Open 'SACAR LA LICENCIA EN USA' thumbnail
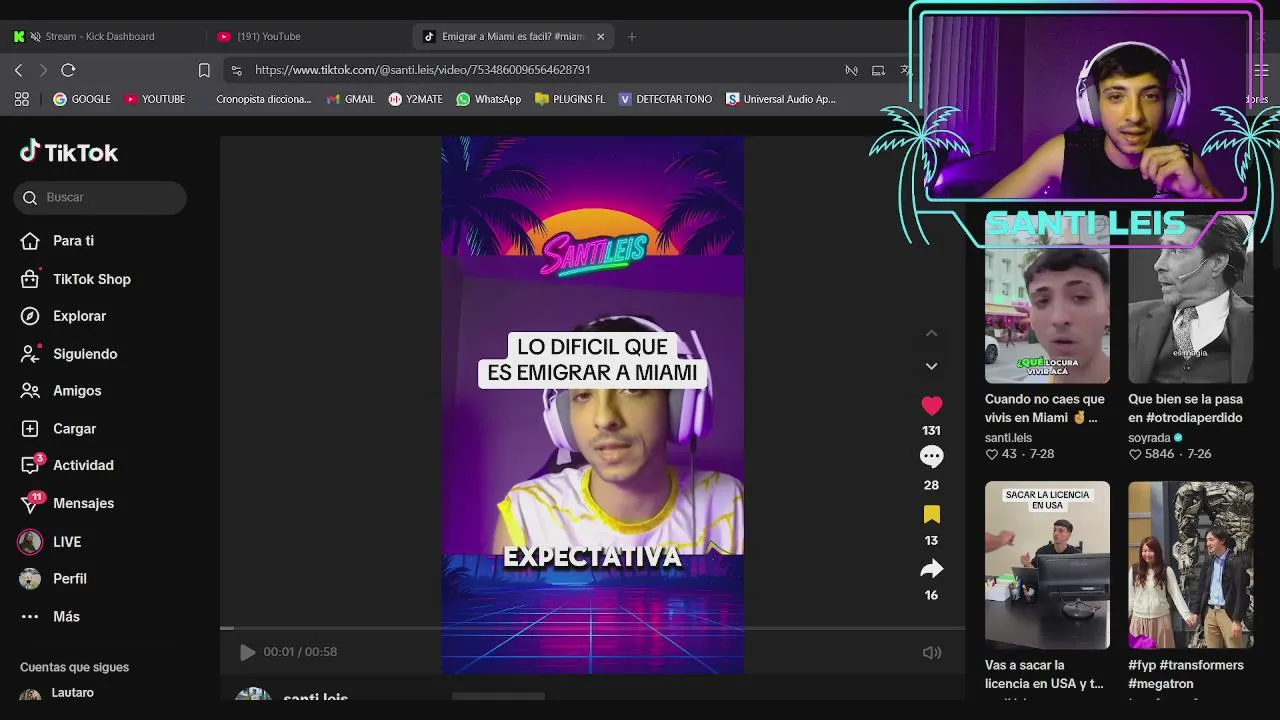The image size is (1280, 720). pyautogui.click(x=1047, y=565)
